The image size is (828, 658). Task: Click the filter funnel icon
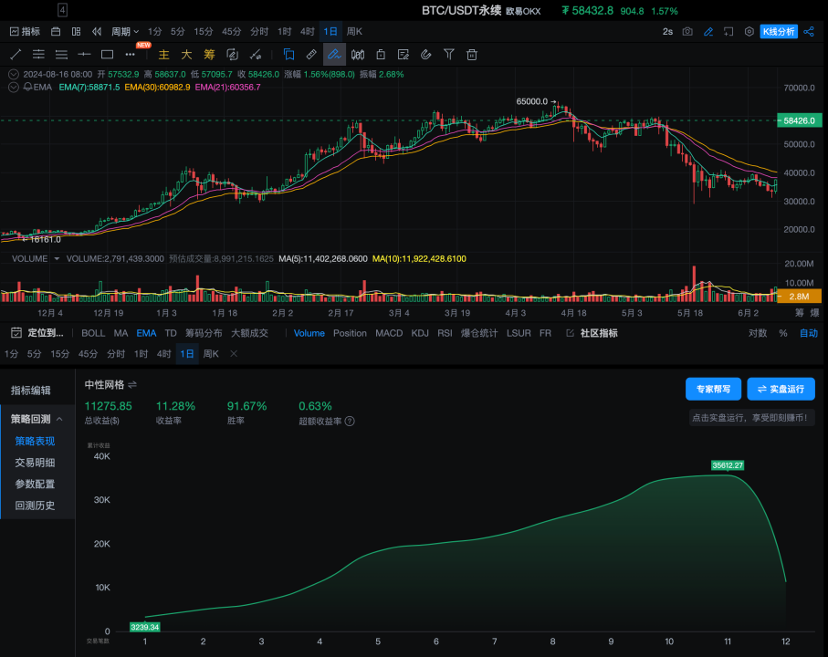(x=449, y=54)
